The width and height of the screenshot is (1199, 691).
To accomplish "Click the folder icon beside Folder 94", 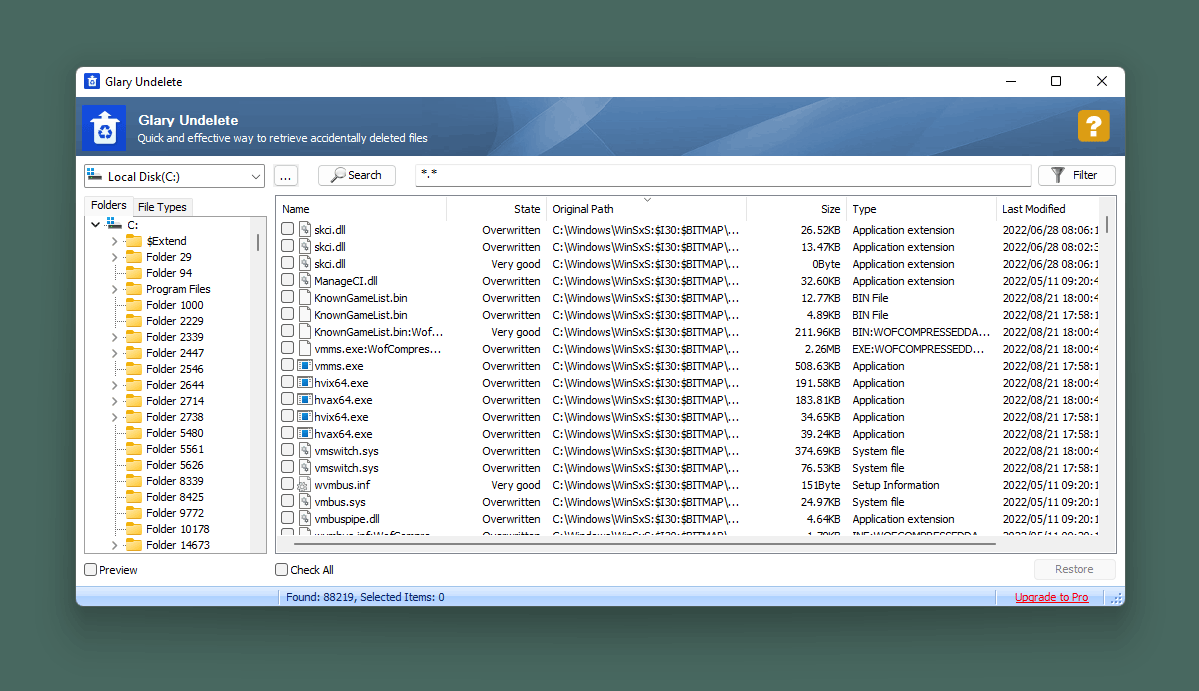I will pos(134,273).
